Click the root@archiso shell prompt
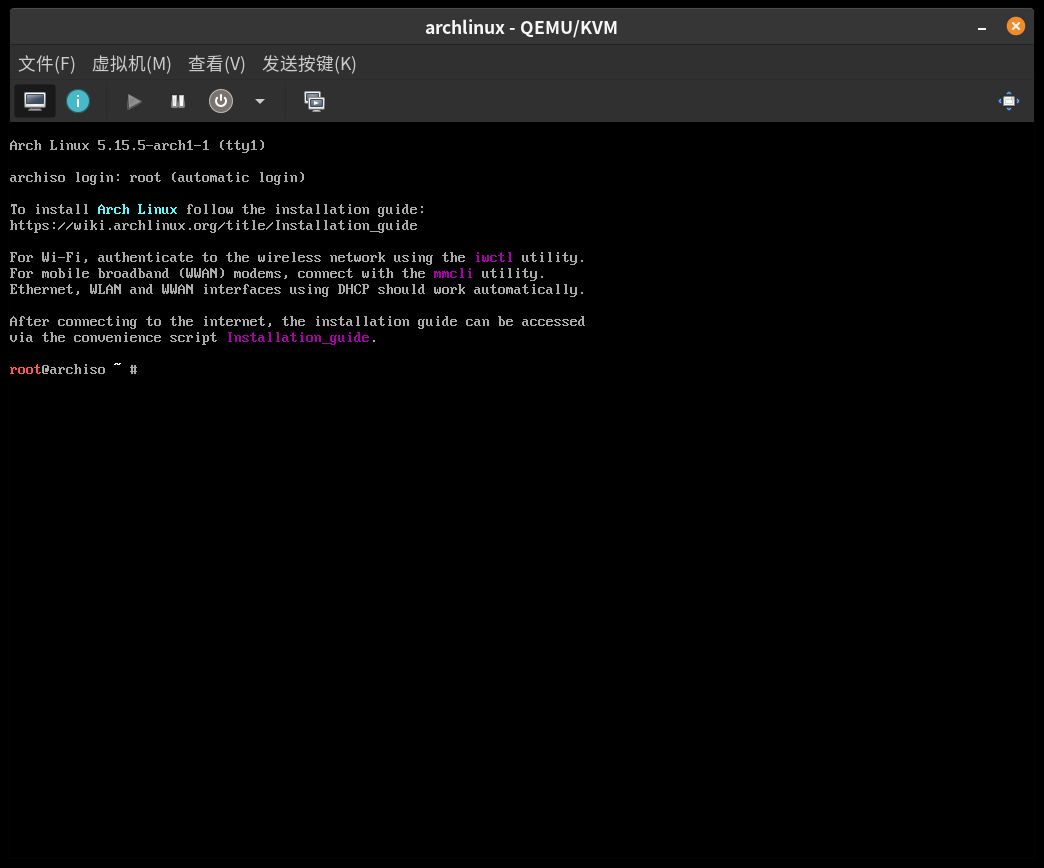This screenshot has width=1044, height=868. pyautogui.click(x=73, y=369)
